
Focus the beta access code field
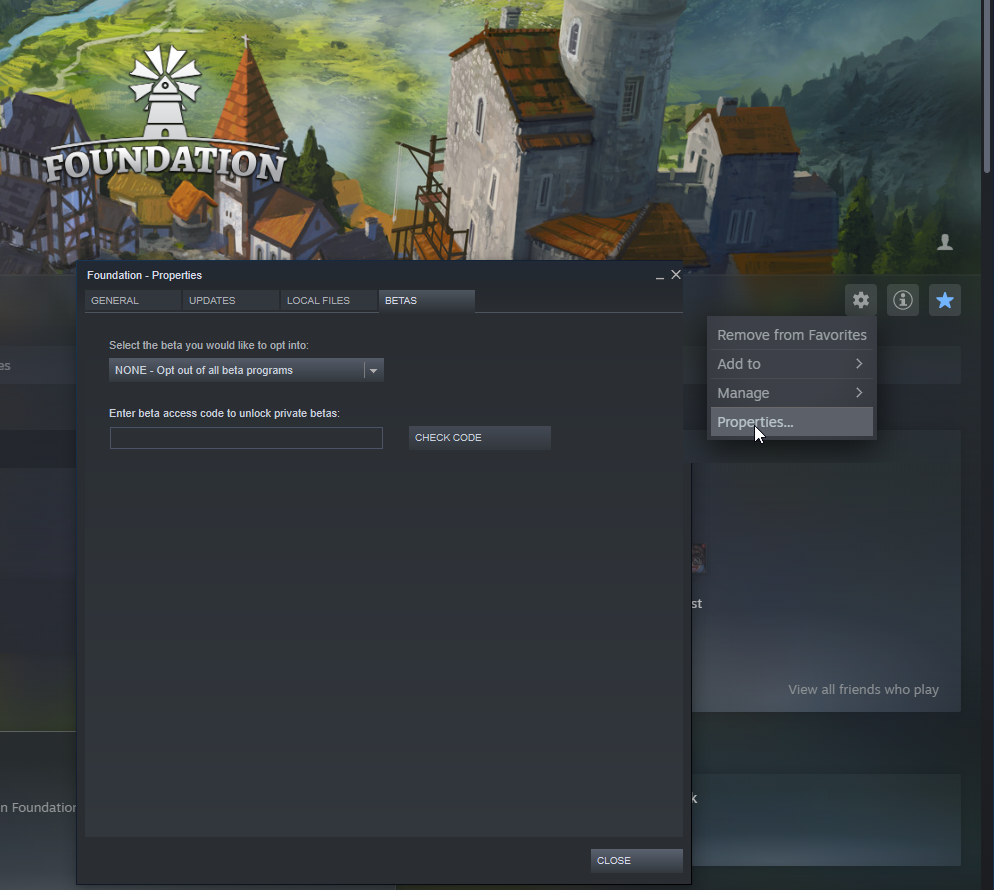(x=246, y=438)
